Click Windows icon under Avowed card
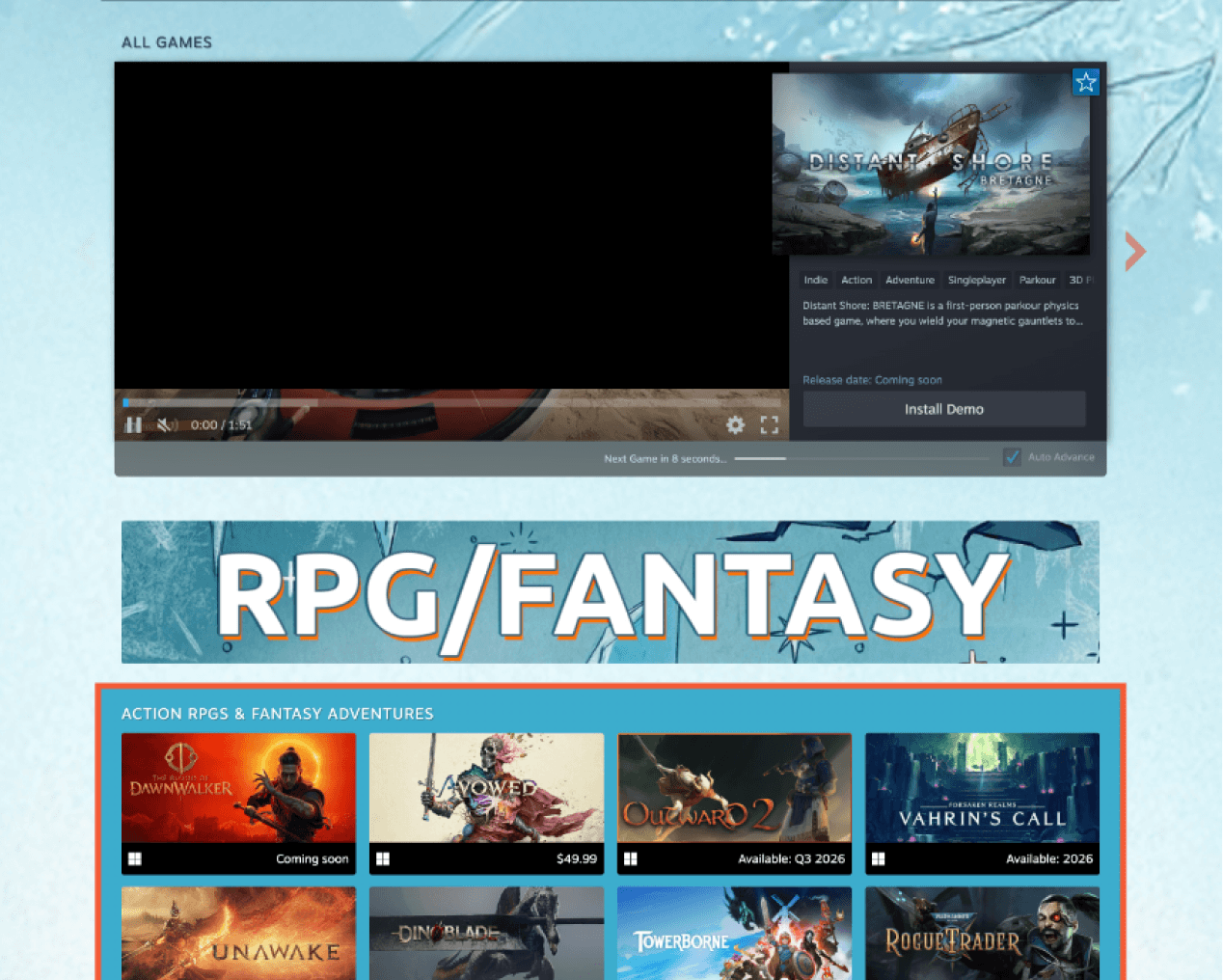Viewport: 1223px width, 980px height. (383, 858)
